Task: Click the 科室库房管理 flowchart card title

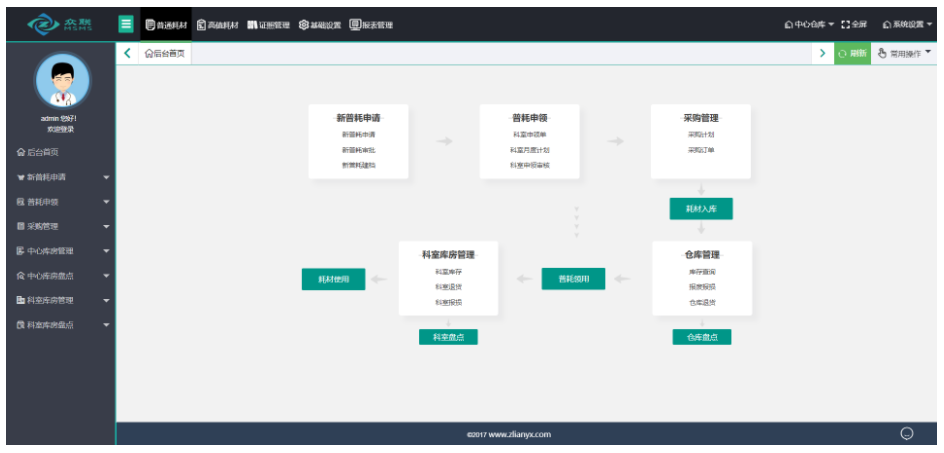Action: (x=449, y=255)
